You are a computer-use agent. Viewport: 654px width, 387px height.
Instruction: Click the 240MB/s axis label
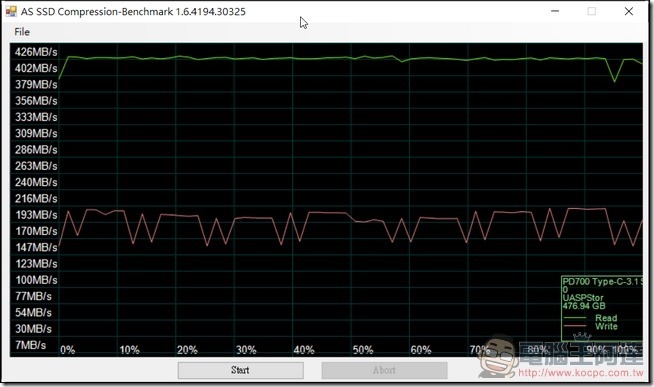(36, 182)
